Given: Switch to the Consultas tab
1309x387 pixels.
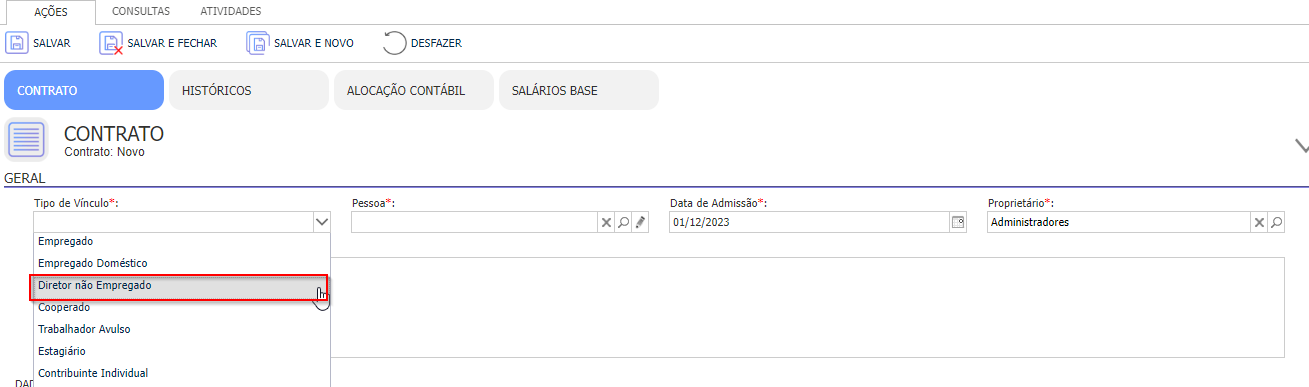Looking at the screenshot, I should (x=141, y=11).
